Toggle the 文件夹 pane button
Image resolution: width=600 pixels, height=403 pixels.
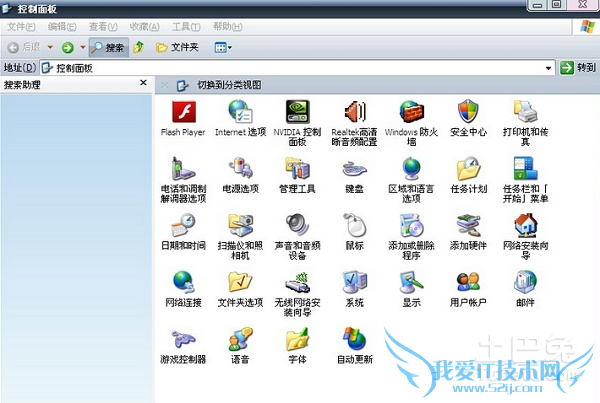click(177, 47)
